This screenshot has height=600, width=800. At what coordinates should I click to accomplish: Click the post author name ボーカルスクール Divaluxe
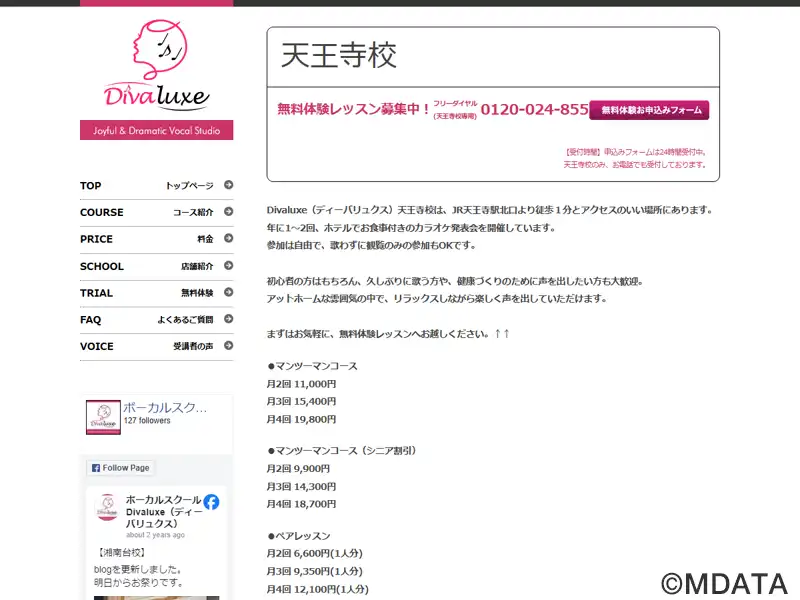tap(164, 512)
